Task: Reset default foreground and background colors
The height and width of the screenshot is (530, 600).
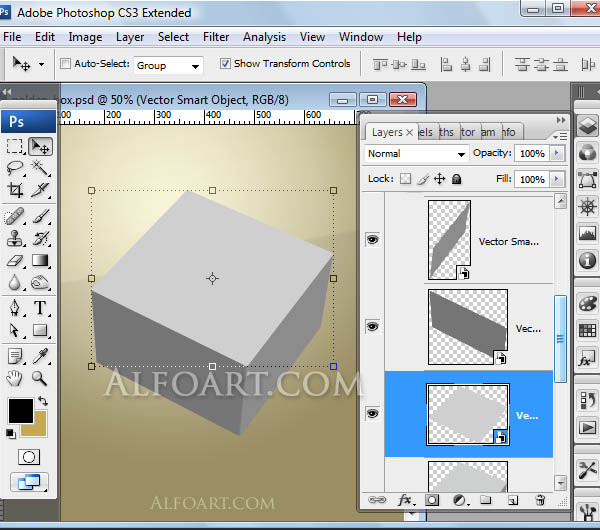Action: (11, 434)
